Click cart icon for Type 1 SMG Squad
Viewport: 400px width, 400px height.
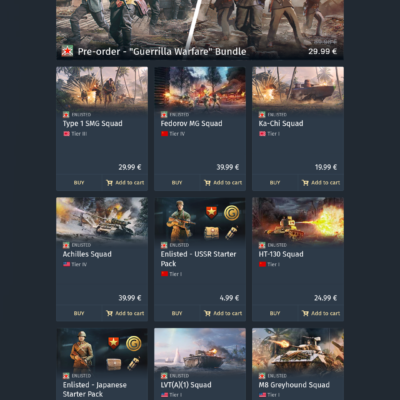point(109,183)
